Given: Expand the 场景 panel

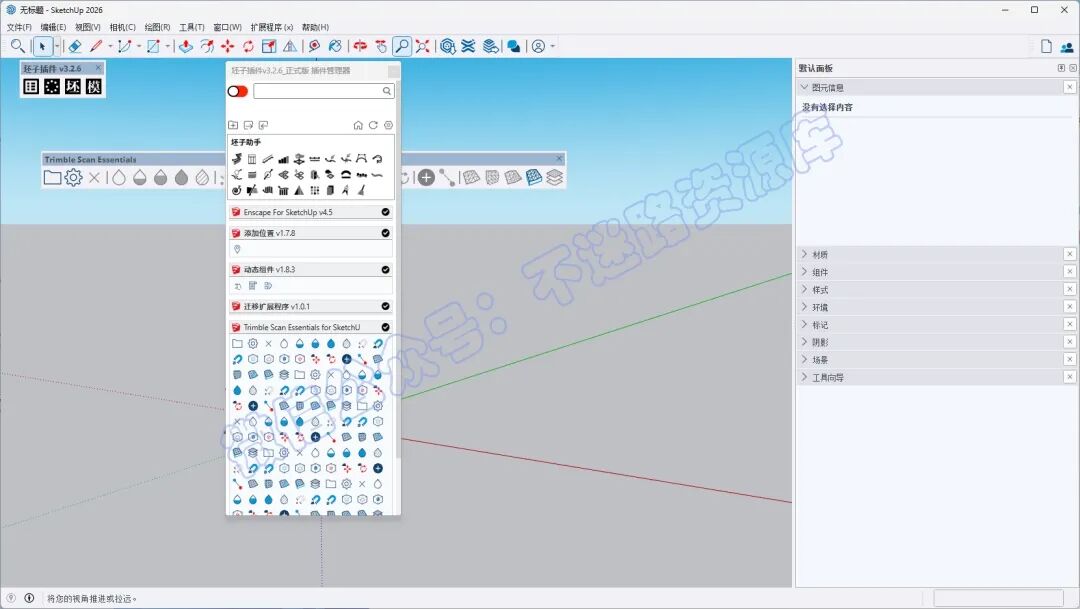Looking at the screenshot, I should coord(804,360).
